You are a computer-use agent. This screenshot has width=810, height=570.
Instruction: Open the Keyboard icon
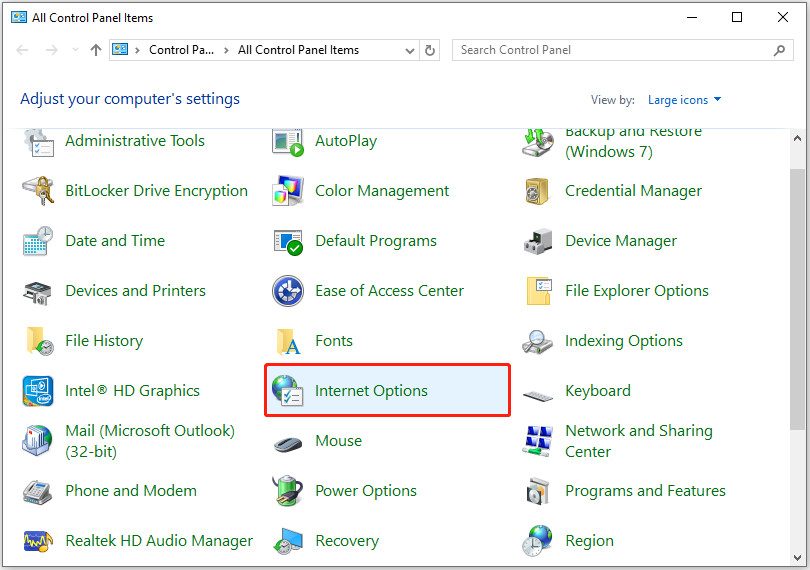coord(538,396)
